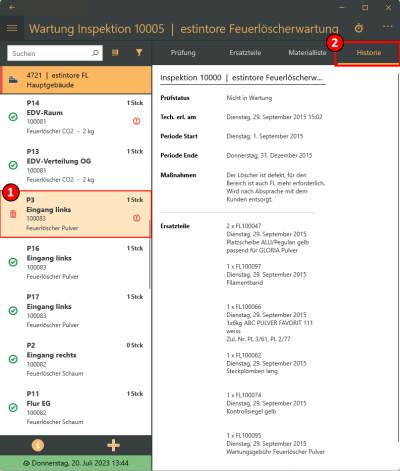The height and width of the screenshot is (471, 400).
Task: Click the green check icon of P16
Action: tap(13, 262)
